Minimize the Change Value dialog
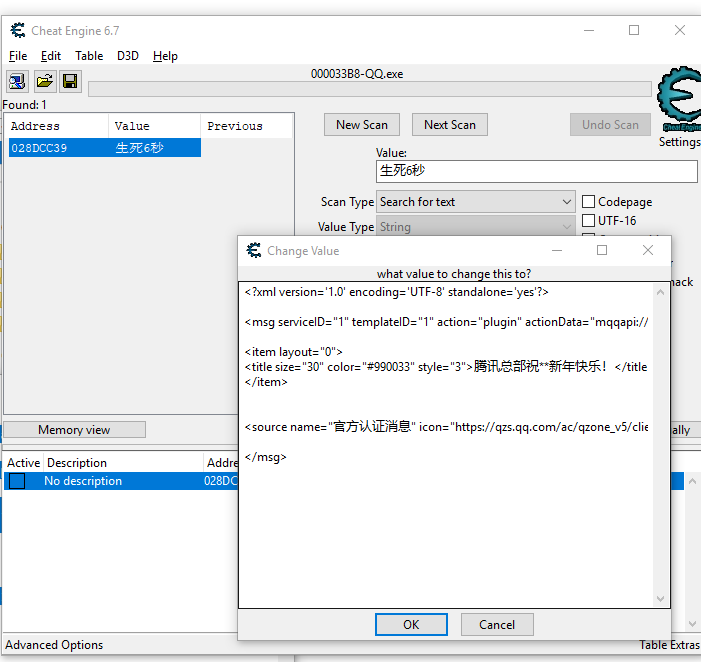 (x=557, y=250)
